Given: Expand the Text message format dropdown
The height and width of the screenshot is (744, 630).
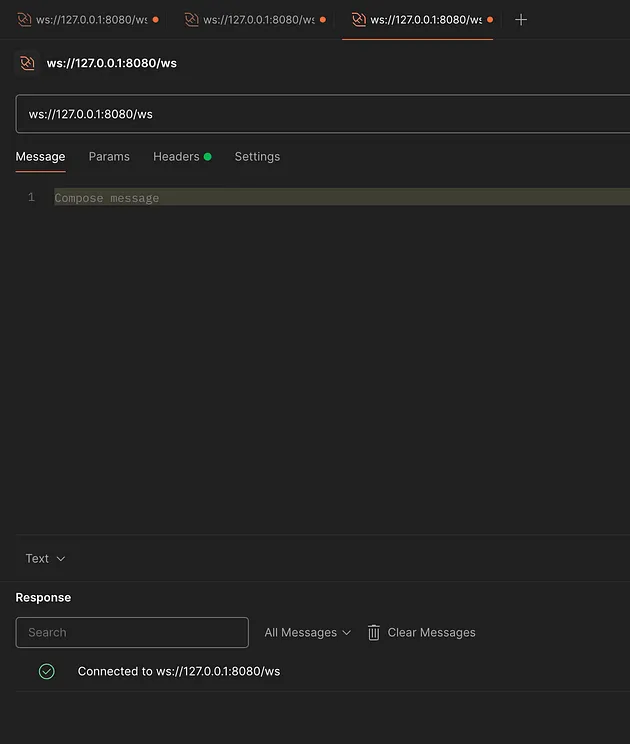Looking at the screenshot, I should (45, 558).
